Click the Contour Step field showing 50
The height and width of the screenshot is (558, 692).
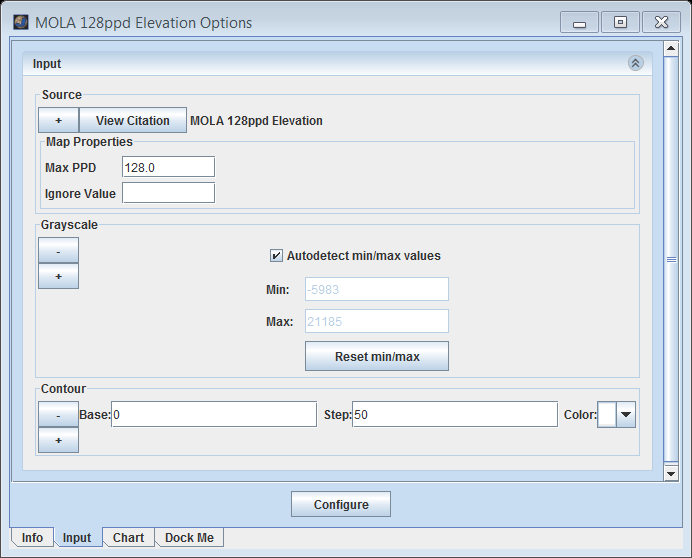(x=455, y=414)
